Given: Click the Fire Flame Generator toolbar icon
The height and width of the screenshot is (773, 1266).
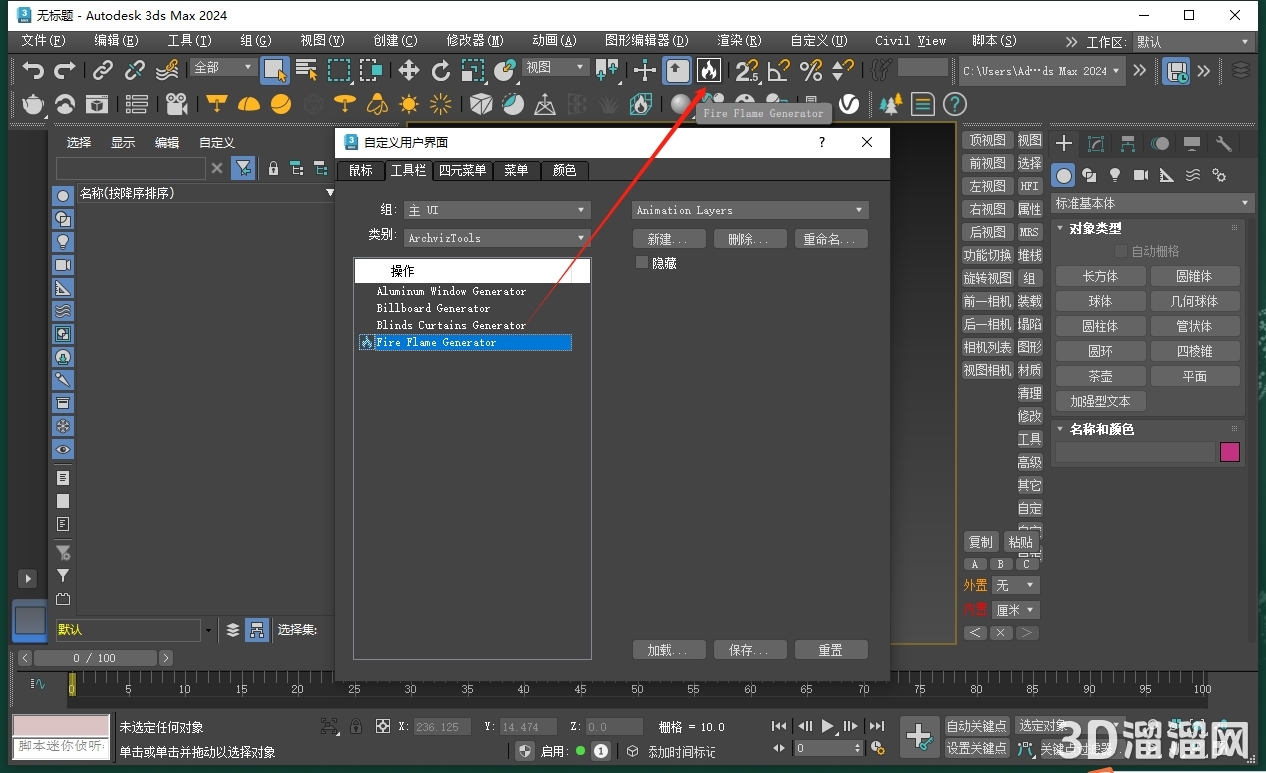Looking at the screenshot, I should coord(709,70).
